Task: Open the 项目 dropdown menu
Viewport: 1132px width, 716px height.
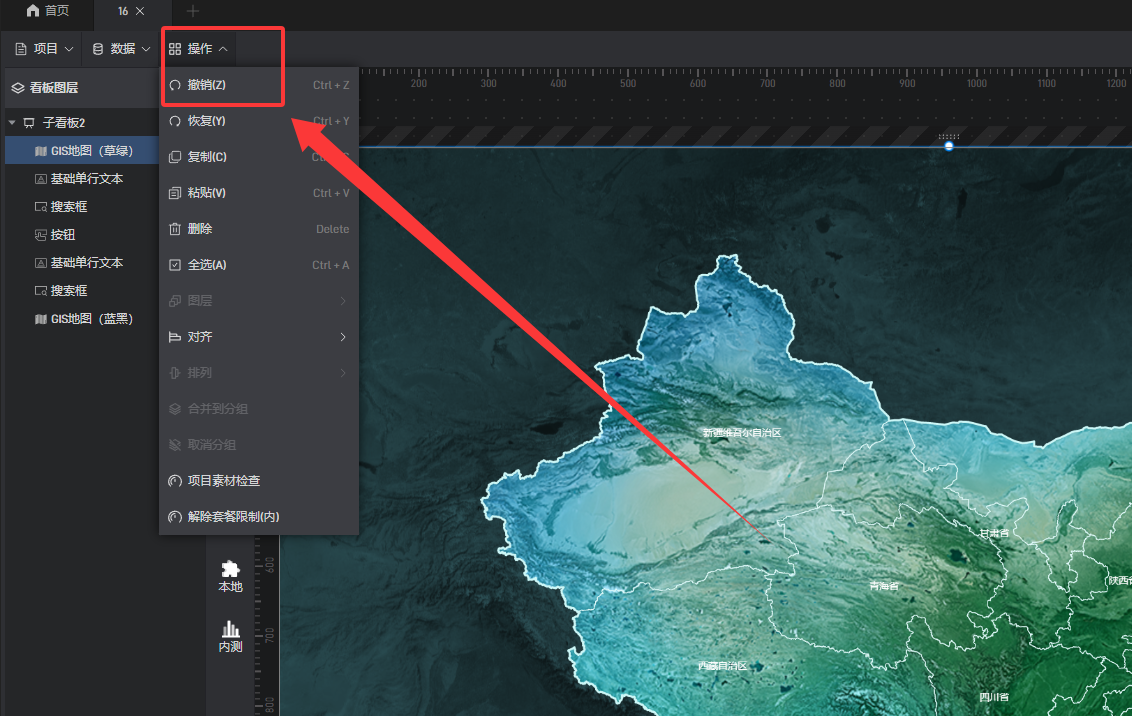Action: (44, 48)
